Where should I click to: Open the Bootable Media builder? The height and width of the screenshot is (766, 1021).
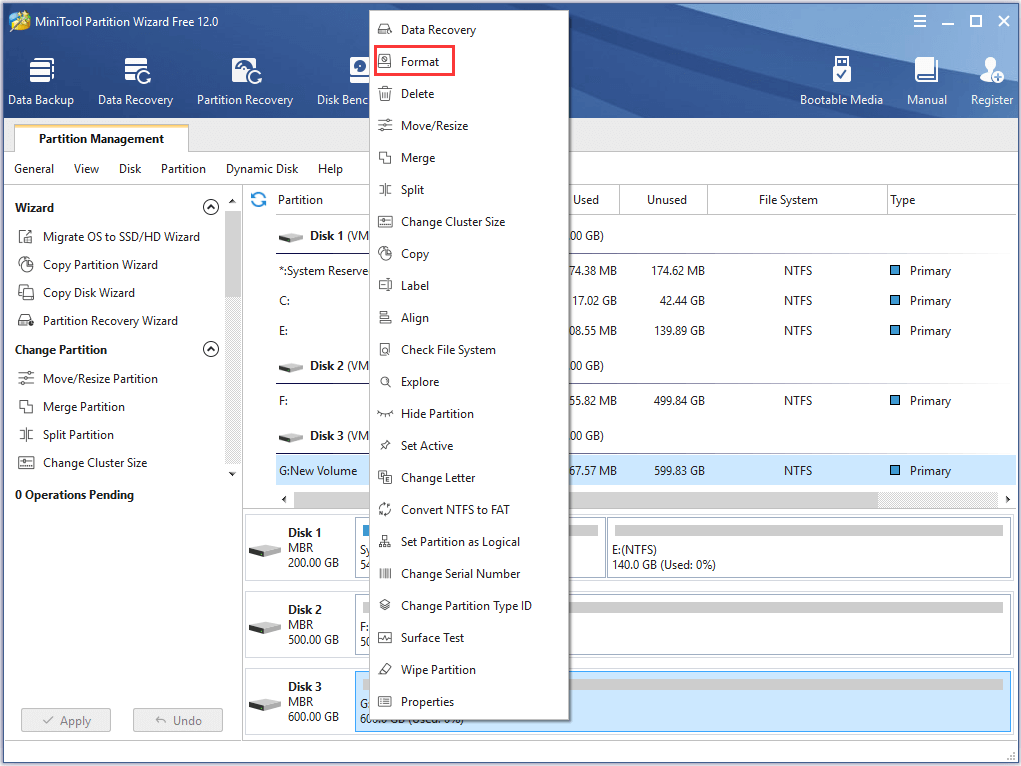click(x=841, y=81)
